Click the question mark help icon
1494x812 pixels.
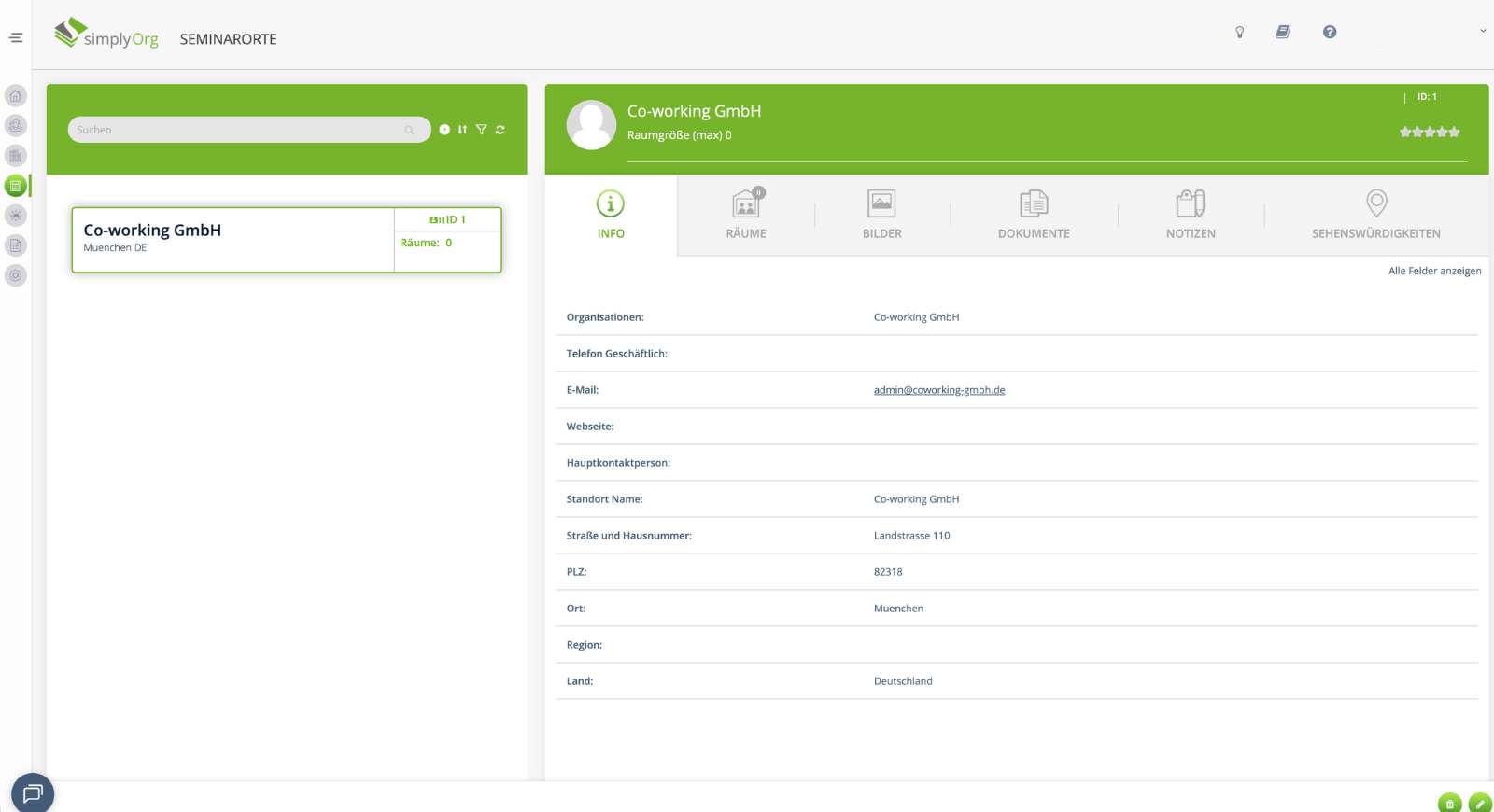(1330, 33)
